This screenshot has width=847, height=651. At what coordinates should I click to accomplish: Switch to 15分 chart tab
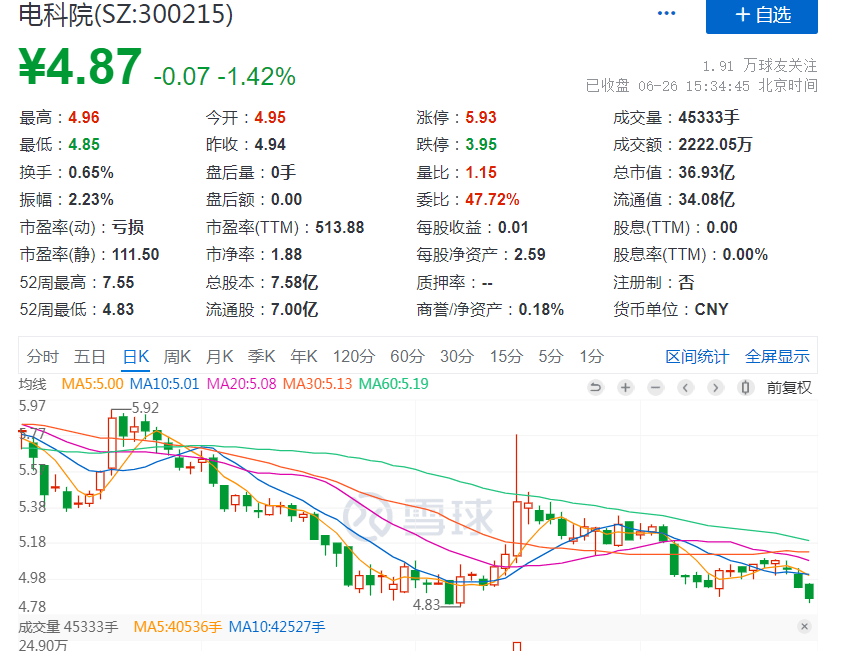click(507, 357)
